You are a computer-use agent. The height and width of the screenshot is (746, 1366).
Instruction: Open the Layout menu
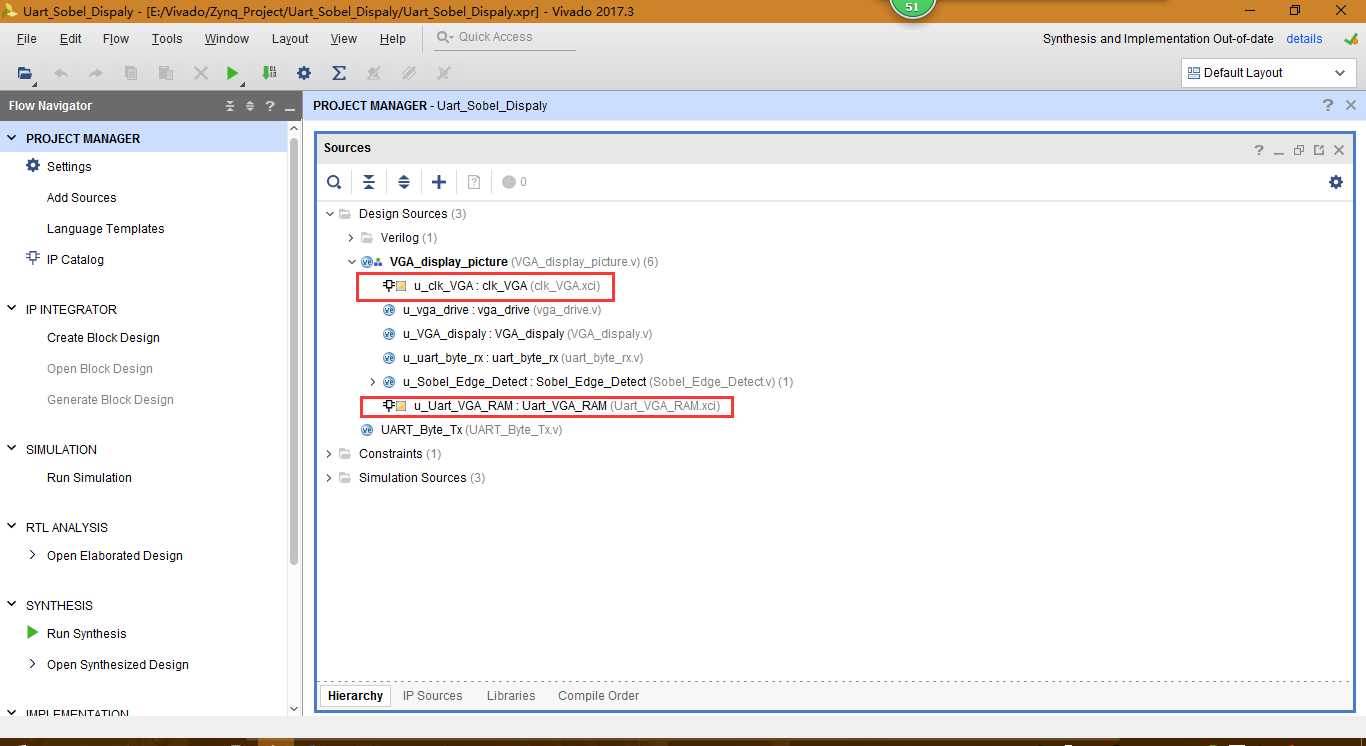tap(290, 39)
